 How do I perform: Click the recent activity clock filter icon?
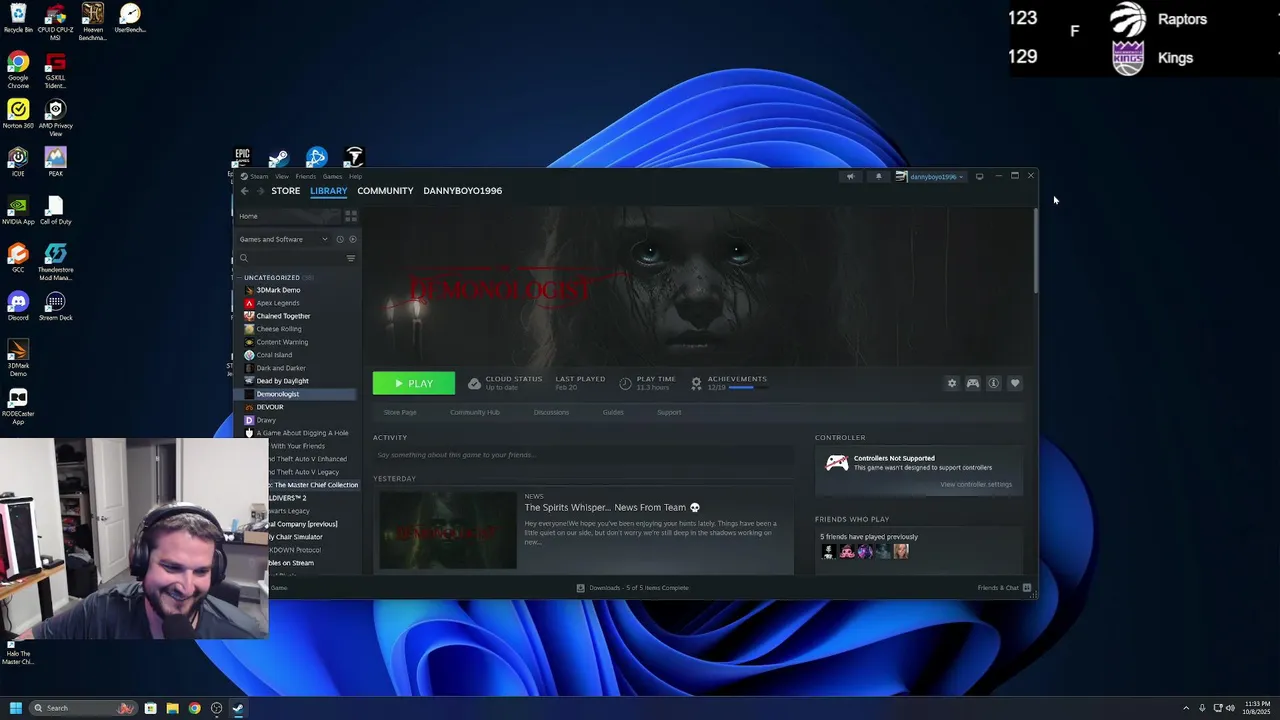[340, 239]
